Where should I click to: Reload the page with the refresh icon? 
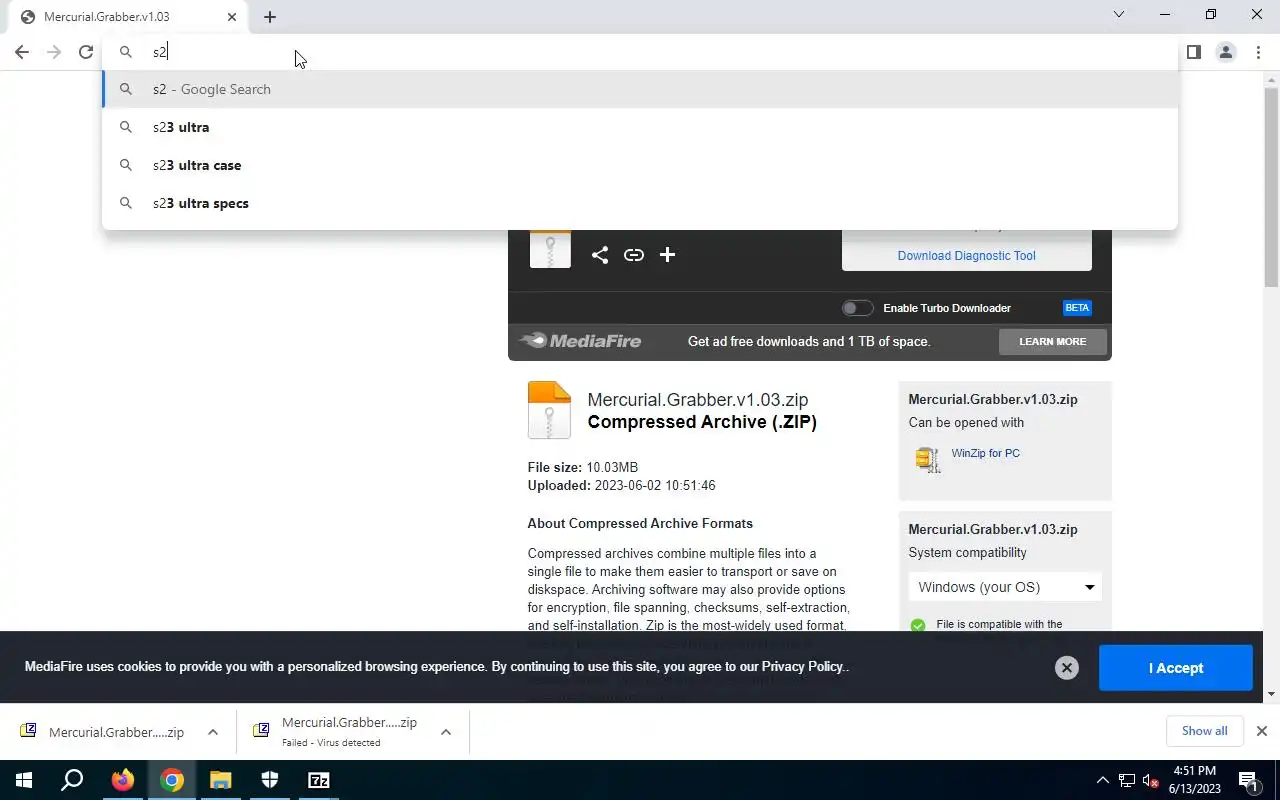pyautogui.click(x=86, y=52)
